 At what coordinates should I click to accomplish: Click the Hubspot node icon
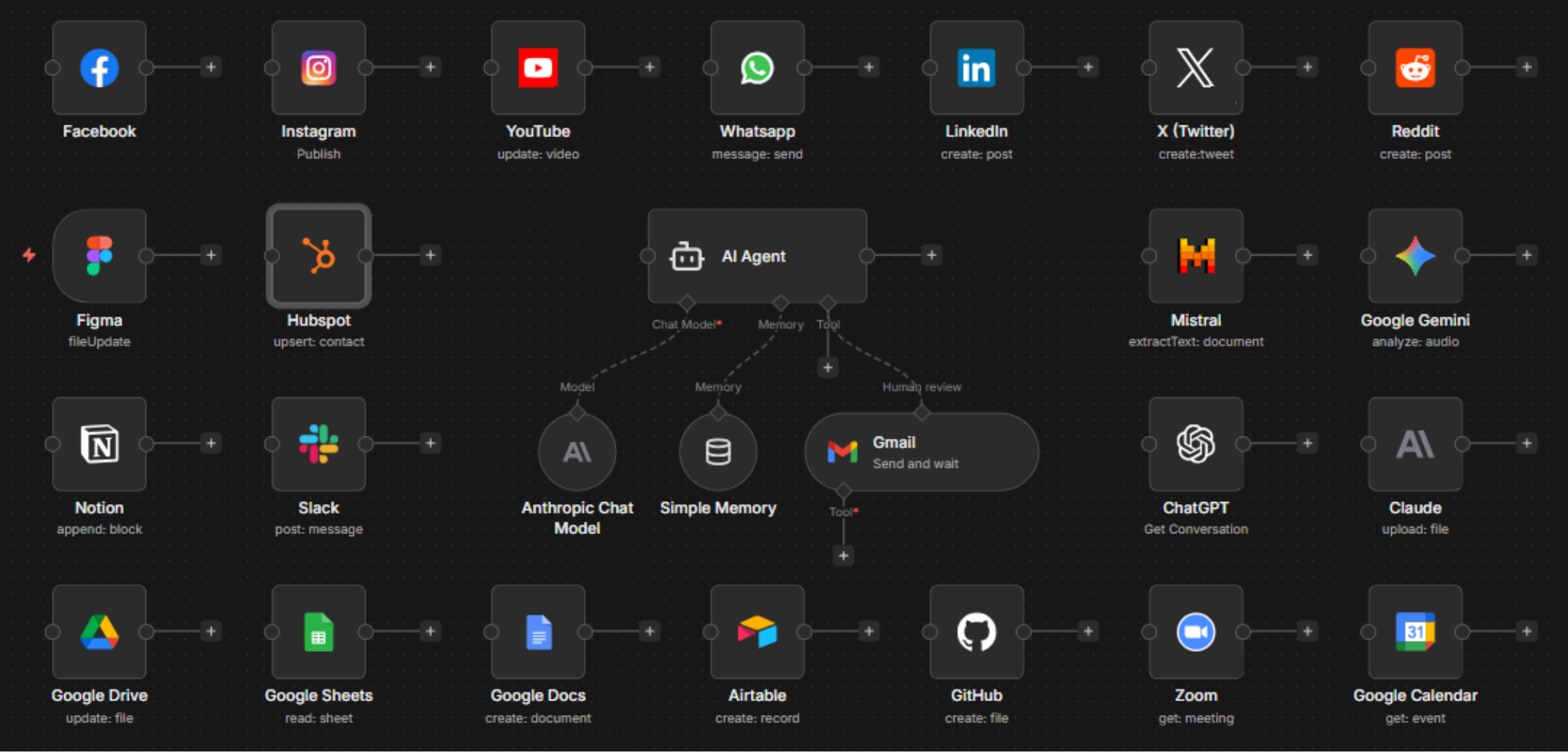[318, 256]
